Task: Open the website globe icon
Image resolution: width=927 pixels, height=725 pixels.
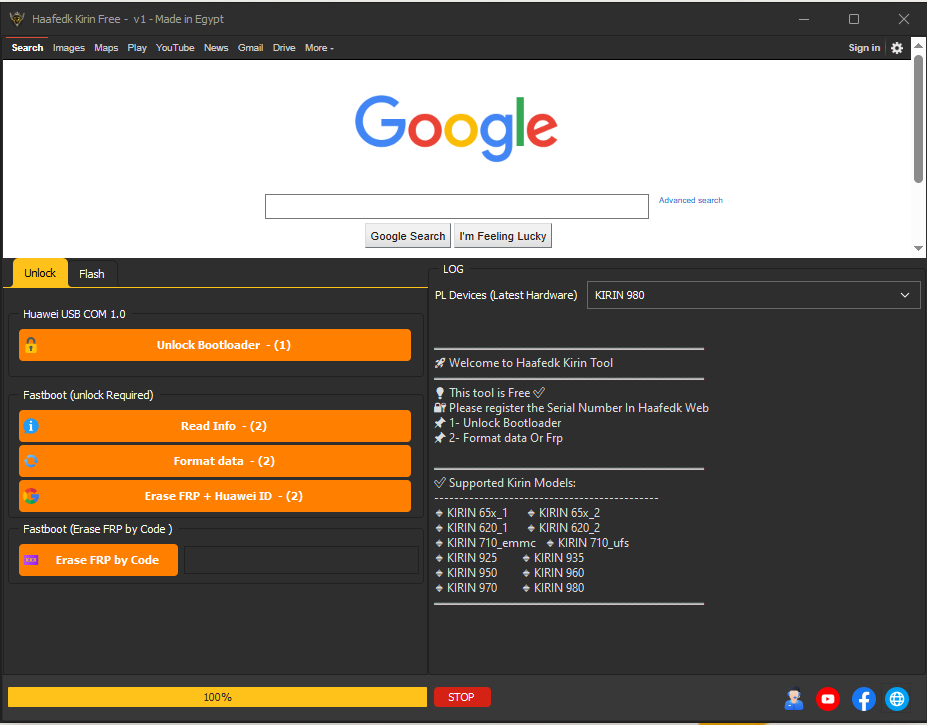Action: pos(897,699)
